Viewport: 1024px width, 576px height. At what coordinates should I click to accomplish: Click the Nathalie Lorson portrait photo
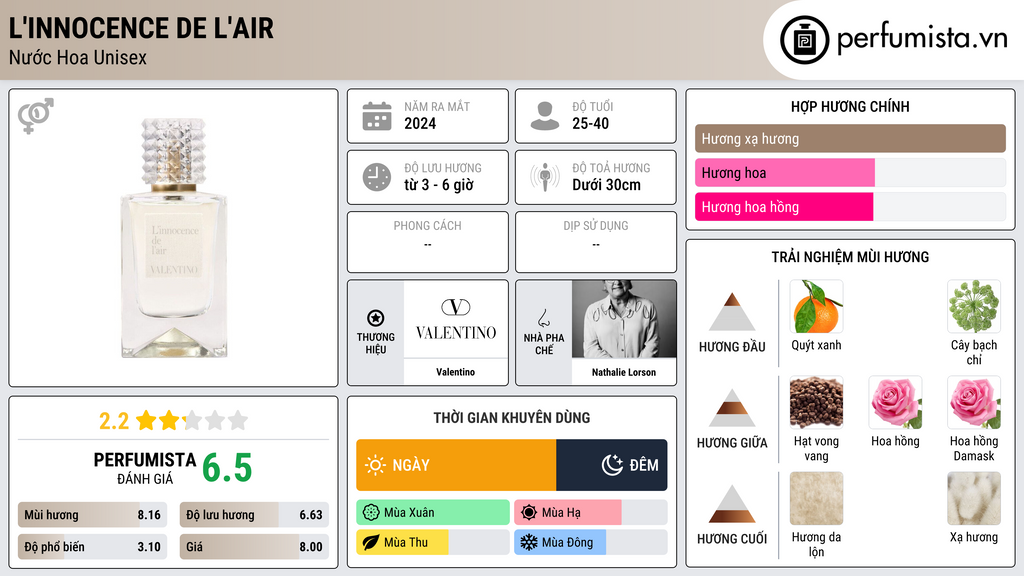624,319
